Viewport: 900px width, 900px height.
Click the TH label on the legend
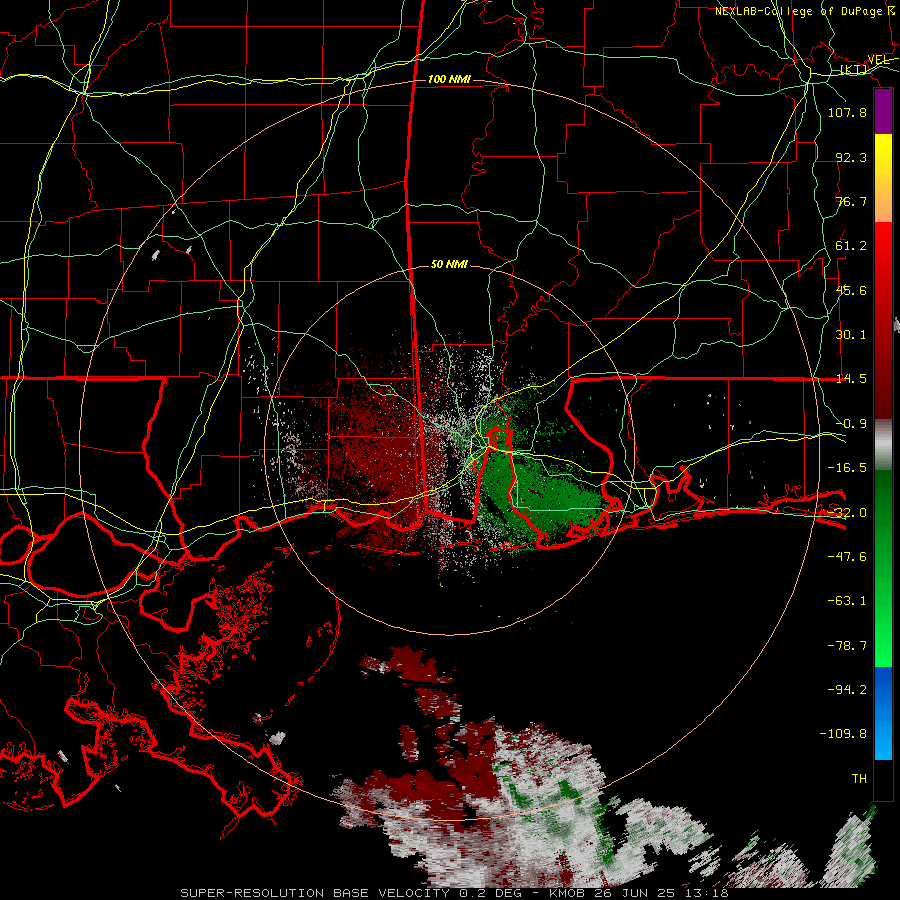coord(859,778)
